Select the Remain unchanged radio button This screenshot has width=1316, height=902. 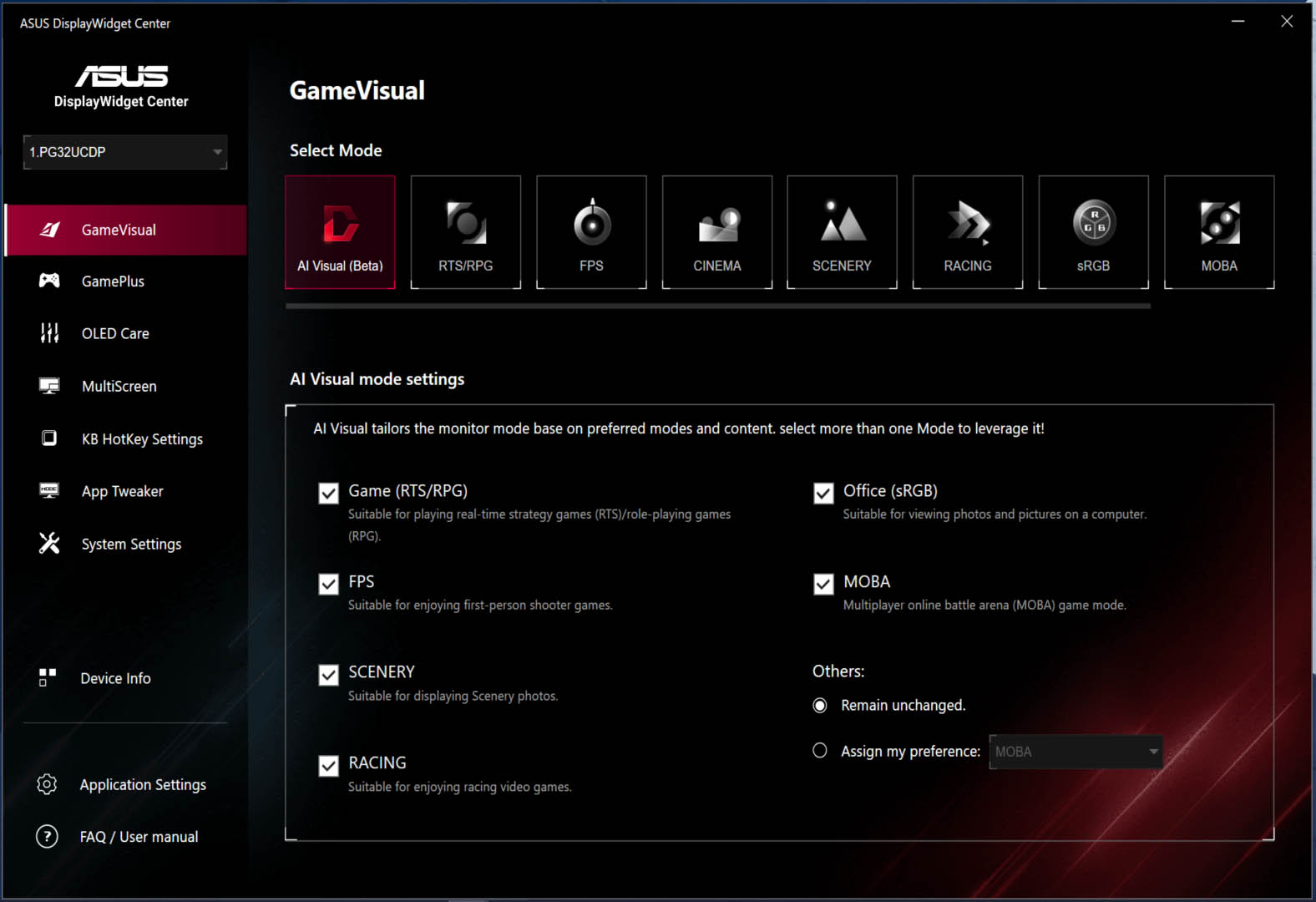tap(820, 706)
